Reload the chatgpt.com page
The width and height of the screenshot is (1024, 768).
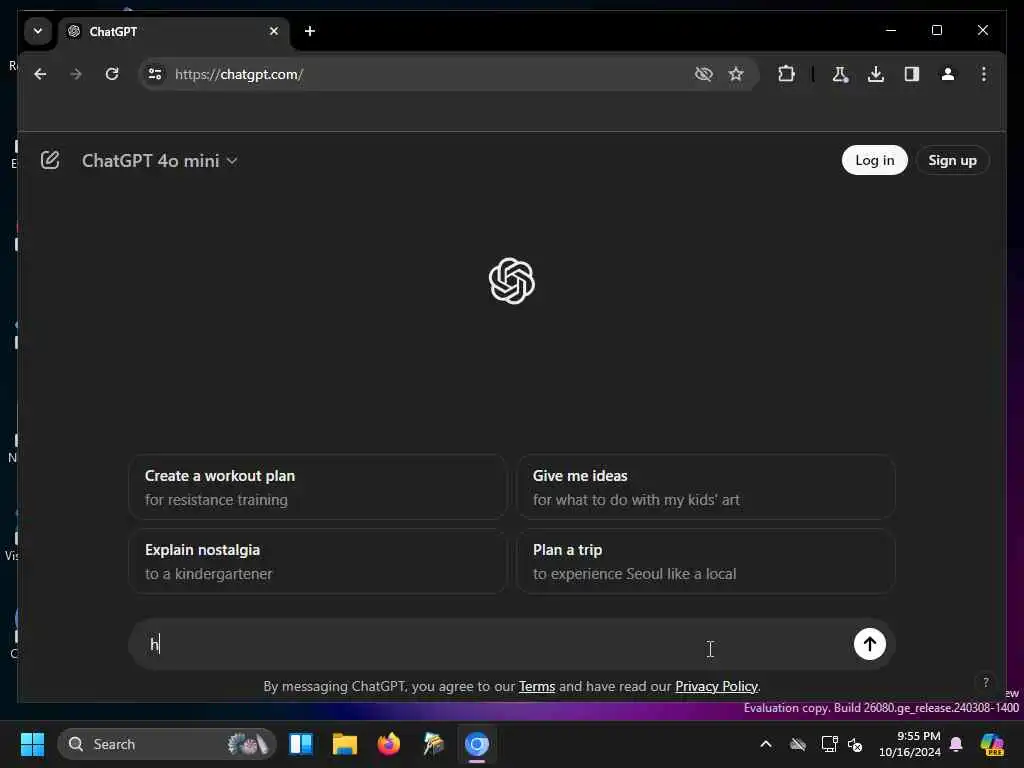coord(112,74)
